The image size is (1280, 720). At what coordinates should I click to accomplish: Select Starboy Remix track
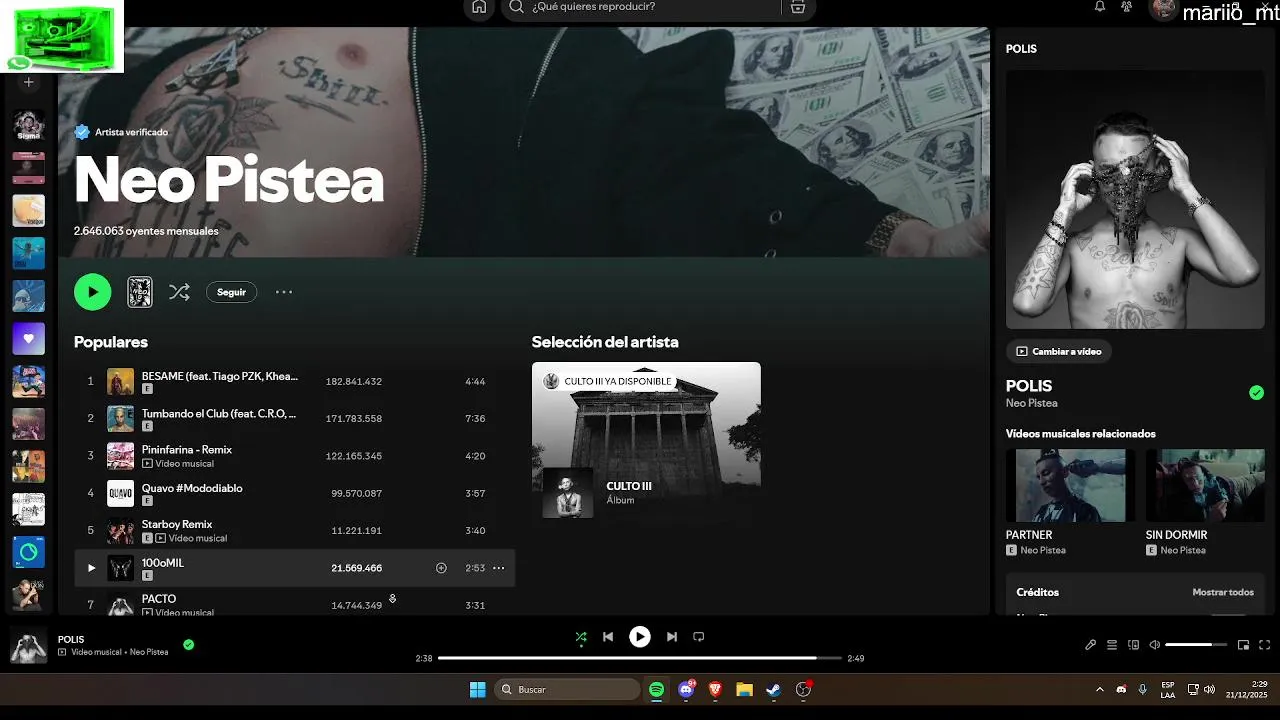pos(294,530)
